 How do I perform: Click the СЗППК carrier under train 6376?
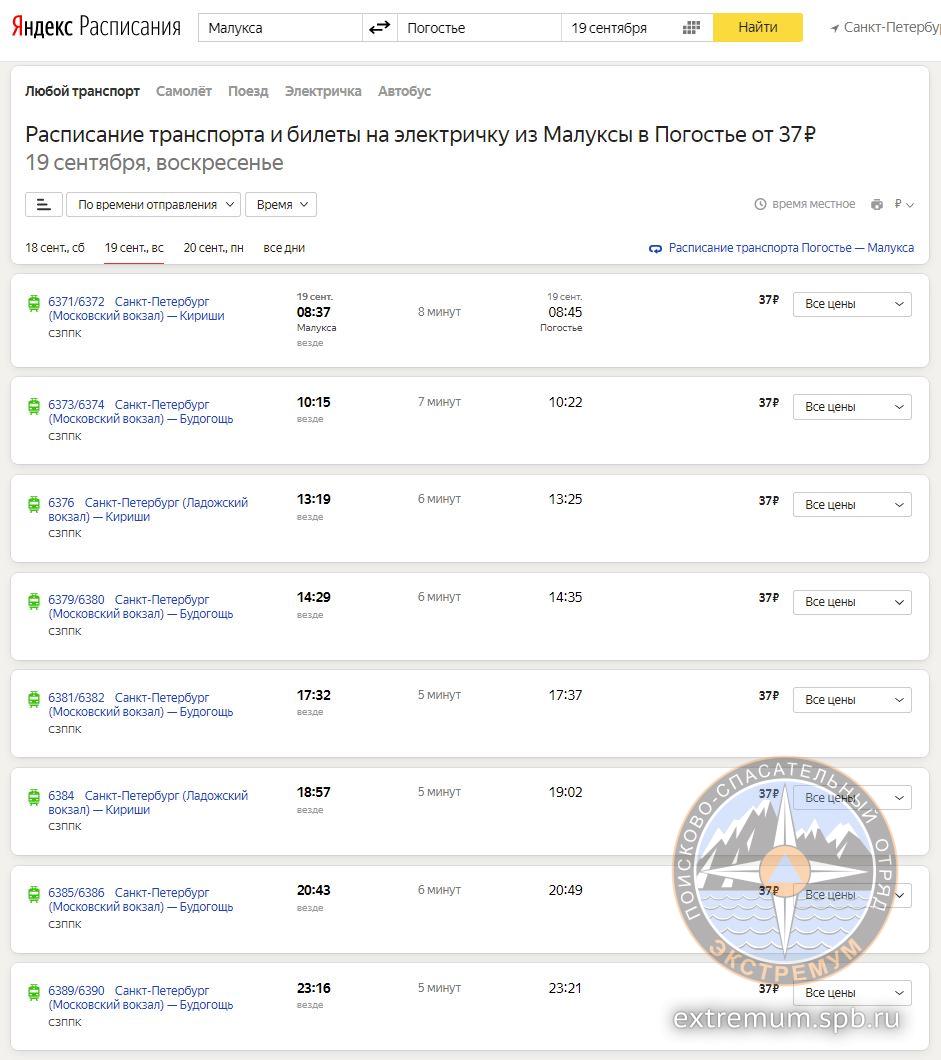(x=65, y=533)
